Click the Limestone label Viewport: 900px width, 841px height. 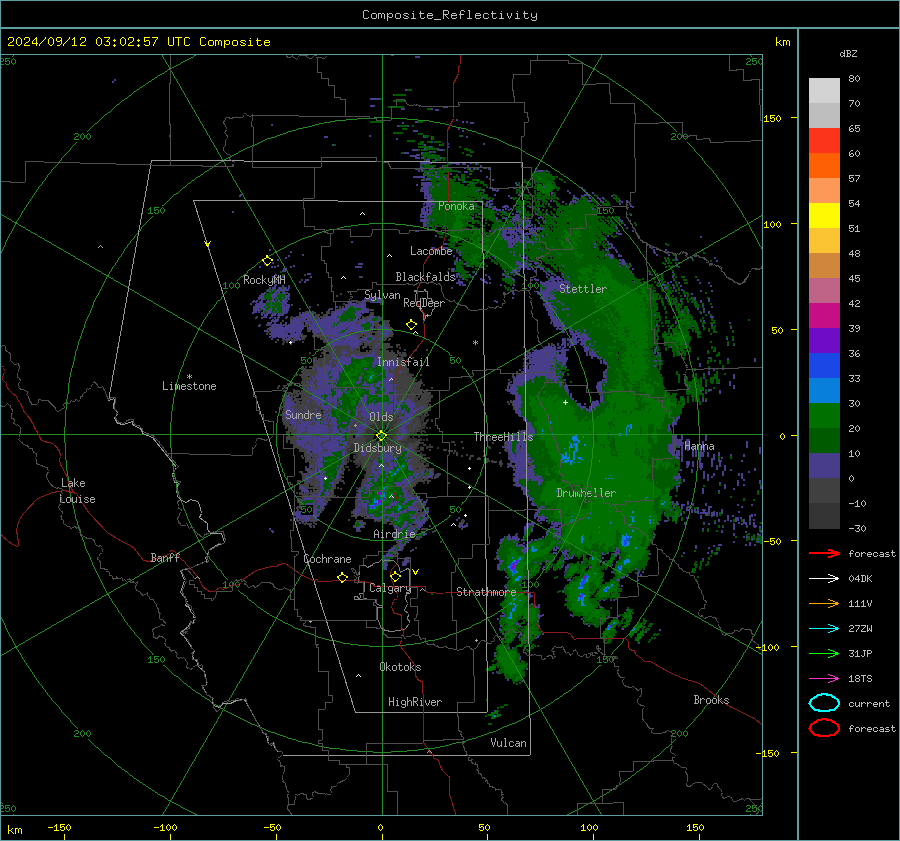click(x=189, y=386)
